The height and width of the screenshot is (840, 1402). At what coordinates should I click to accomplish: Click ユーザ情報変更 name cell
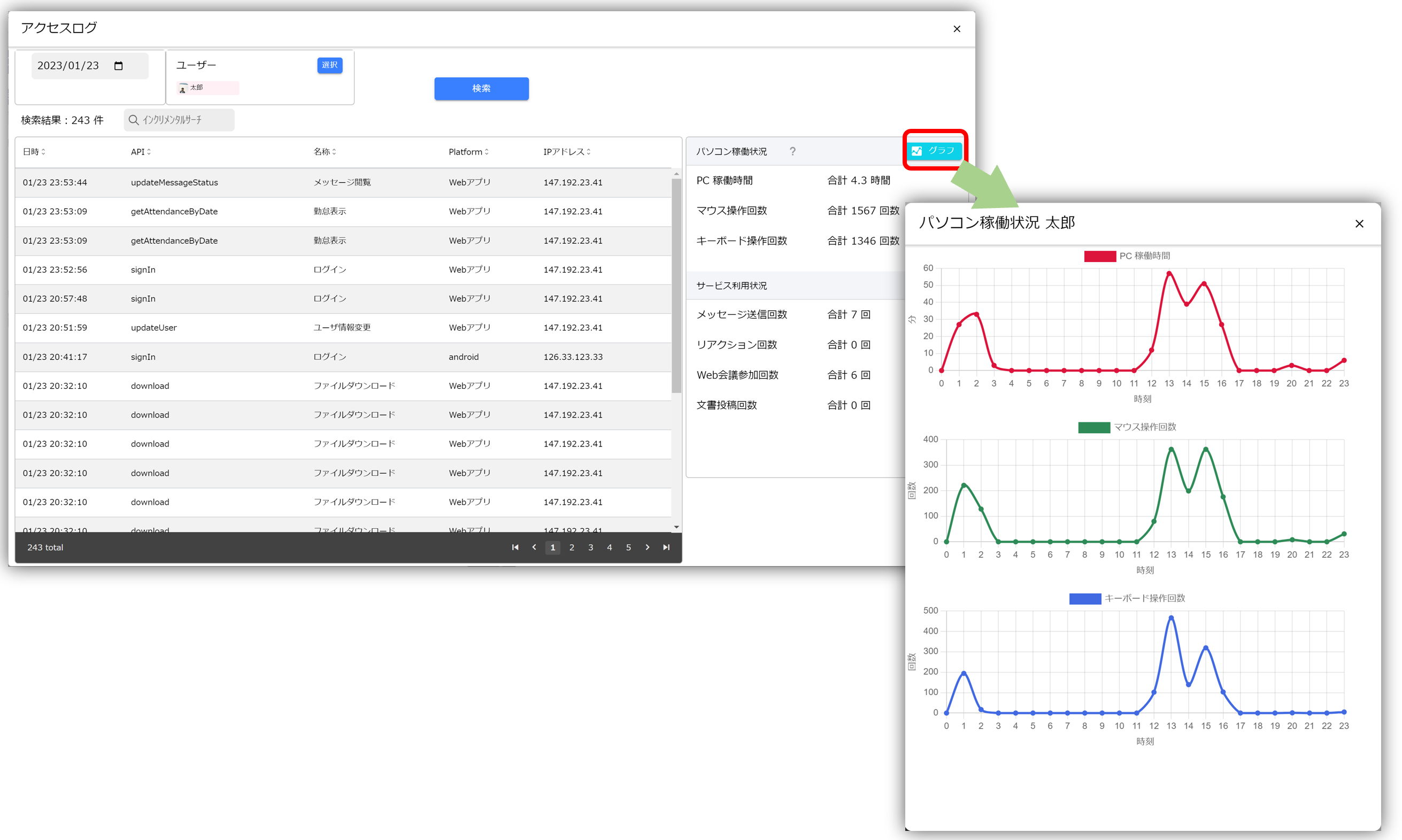click(342, 328)
